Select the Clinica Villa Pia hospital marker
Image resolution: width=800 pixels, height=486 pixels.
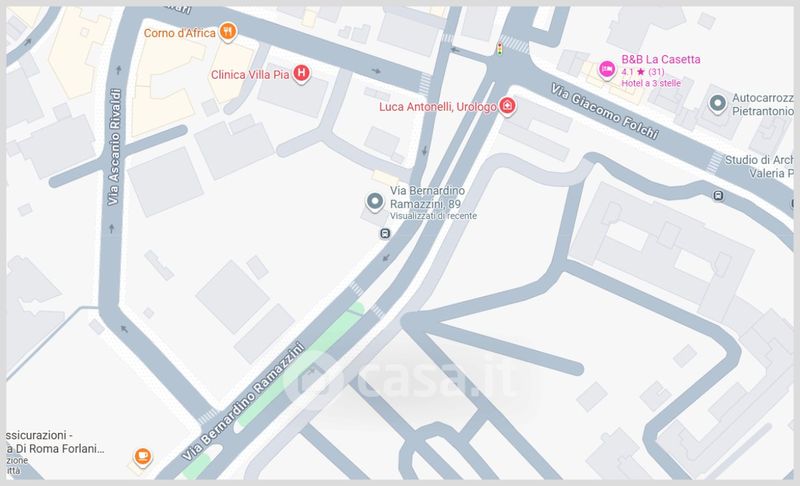[x=302, y=73]
